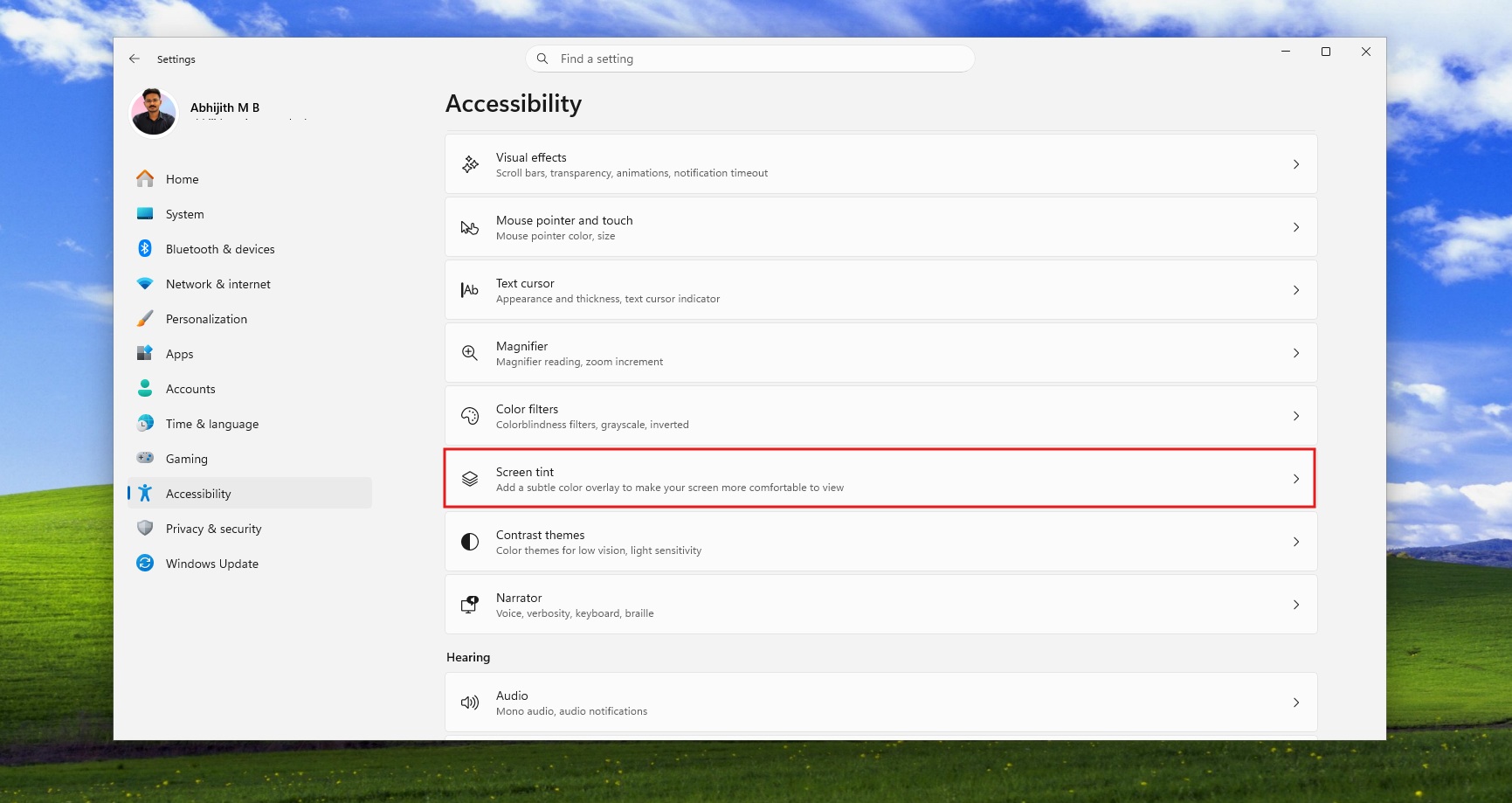The image size is (1512, 803).
Task: Click the back arrow button
Action: [x=135, y=58]
